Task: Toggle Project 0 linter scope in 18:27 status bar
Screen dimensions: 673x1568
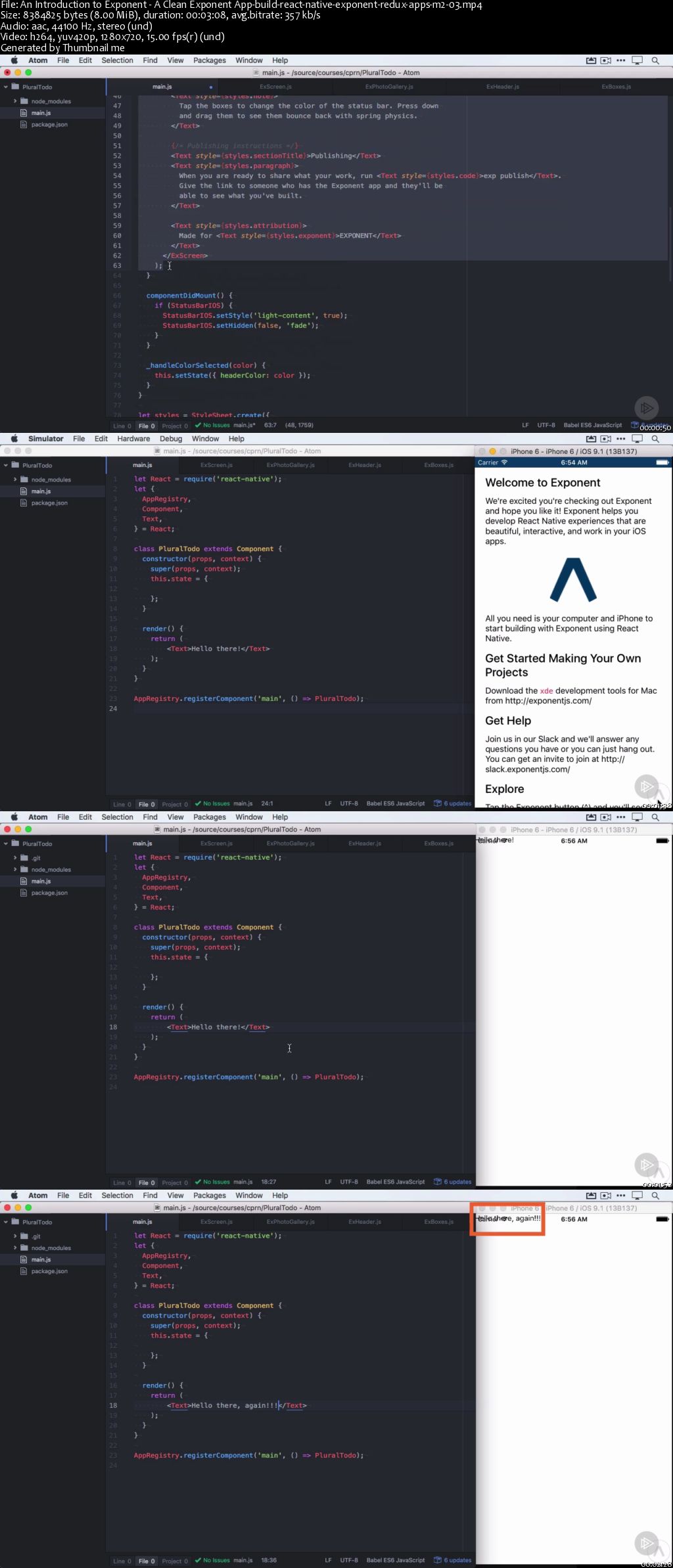Action: coord(175,1183)
